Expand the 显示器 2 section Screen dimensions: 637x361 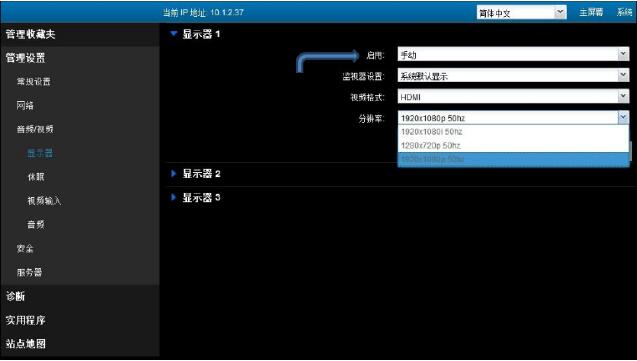[x=173, y=174]
